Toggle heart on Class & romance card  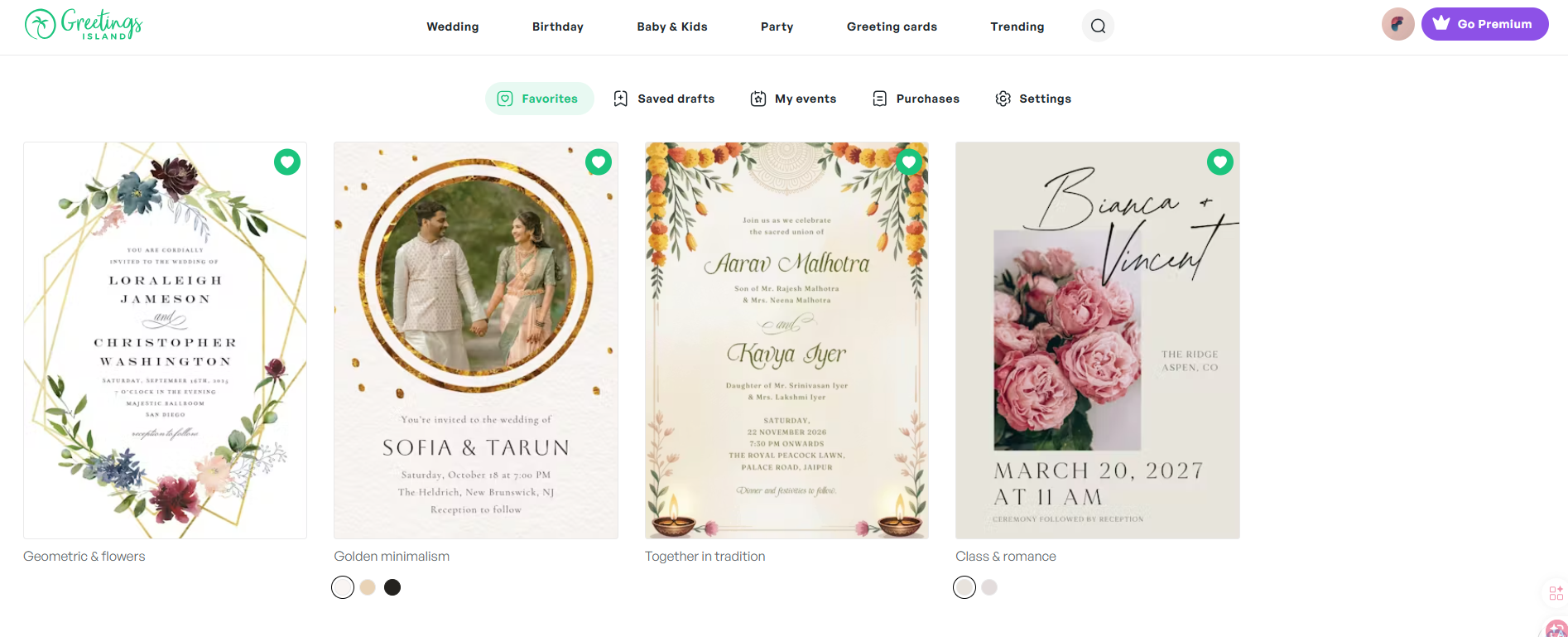[x=1220, y=162]
